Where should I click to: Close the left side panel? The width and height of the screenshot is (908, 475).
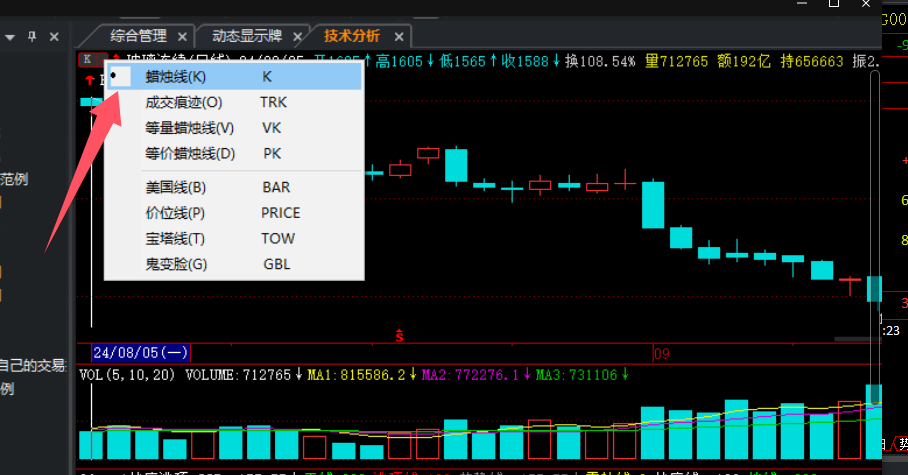point(54,37)
